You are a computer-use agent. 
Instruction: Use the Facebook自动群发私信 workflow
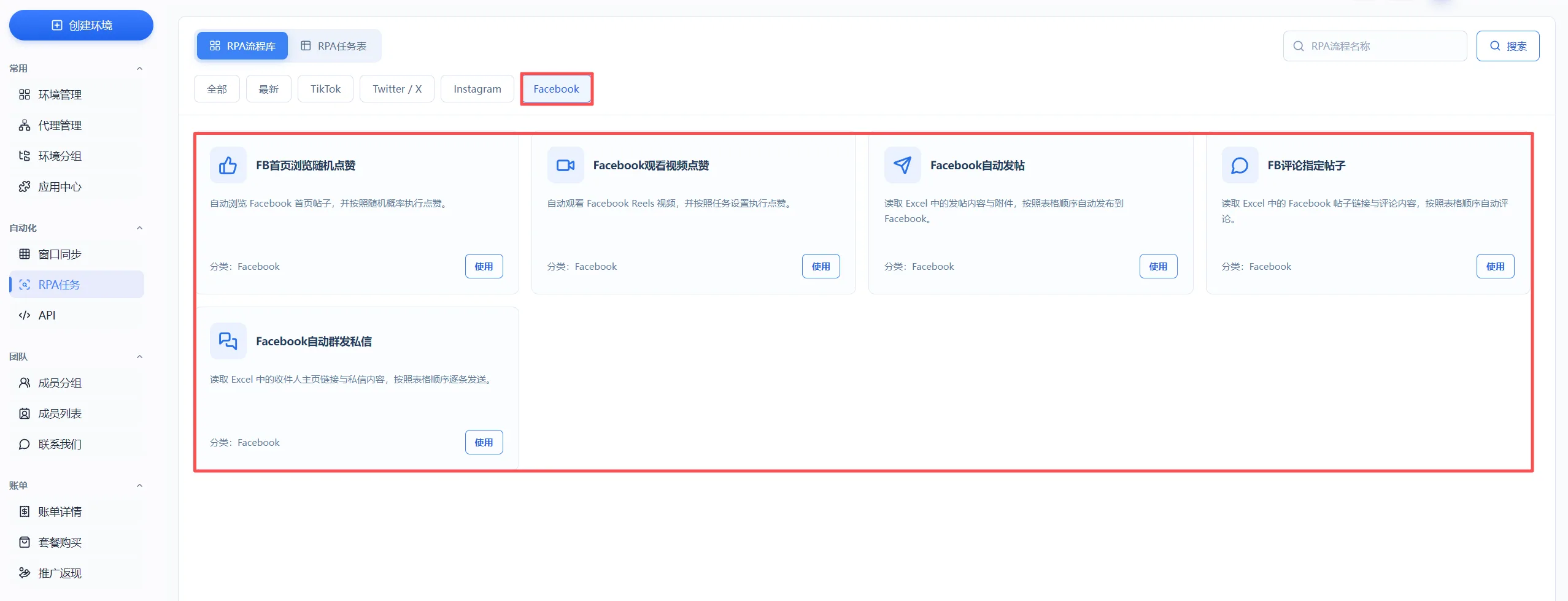484,442
